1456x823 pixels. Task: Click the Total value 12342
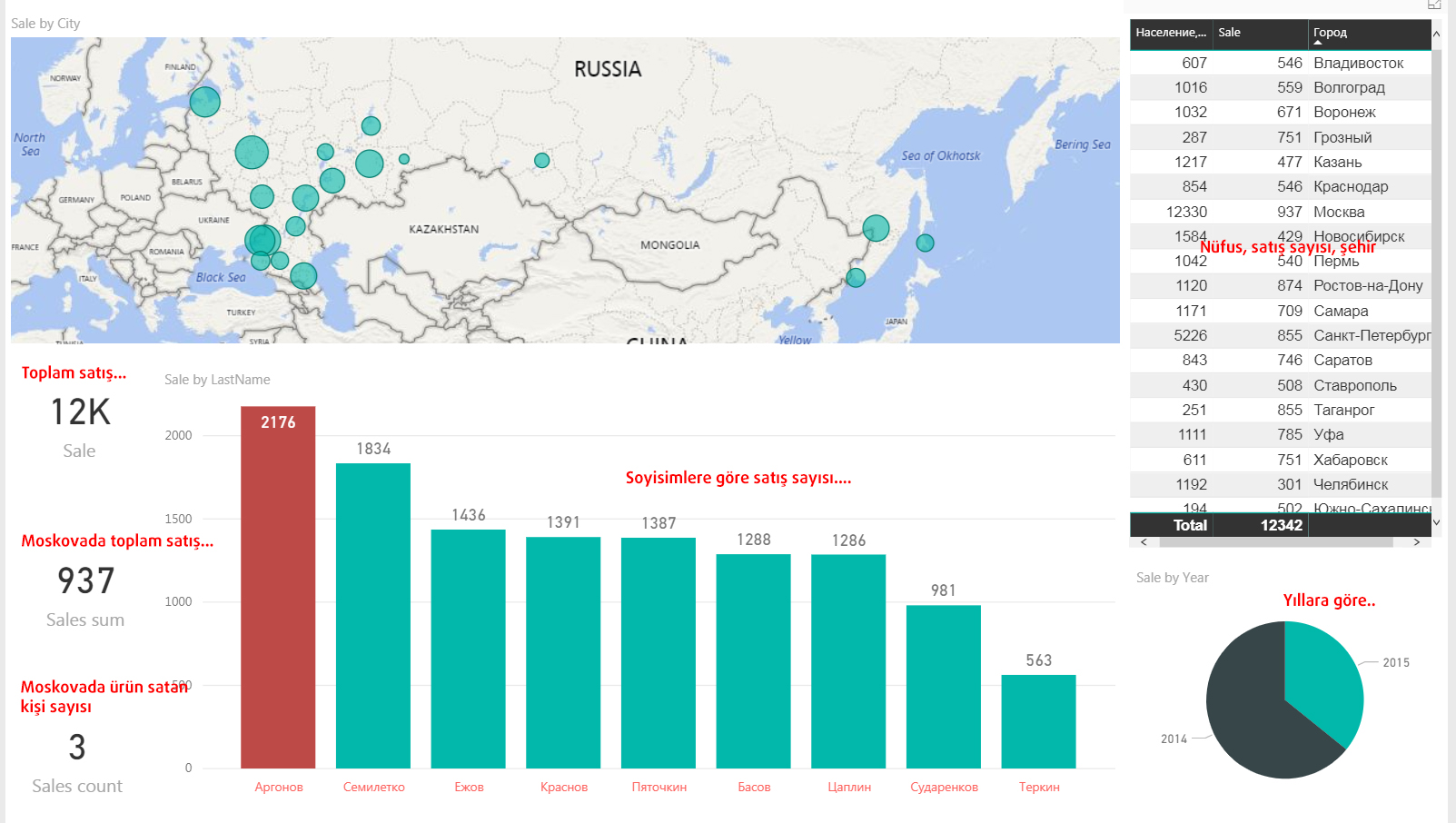click(x=1281, y=525)
